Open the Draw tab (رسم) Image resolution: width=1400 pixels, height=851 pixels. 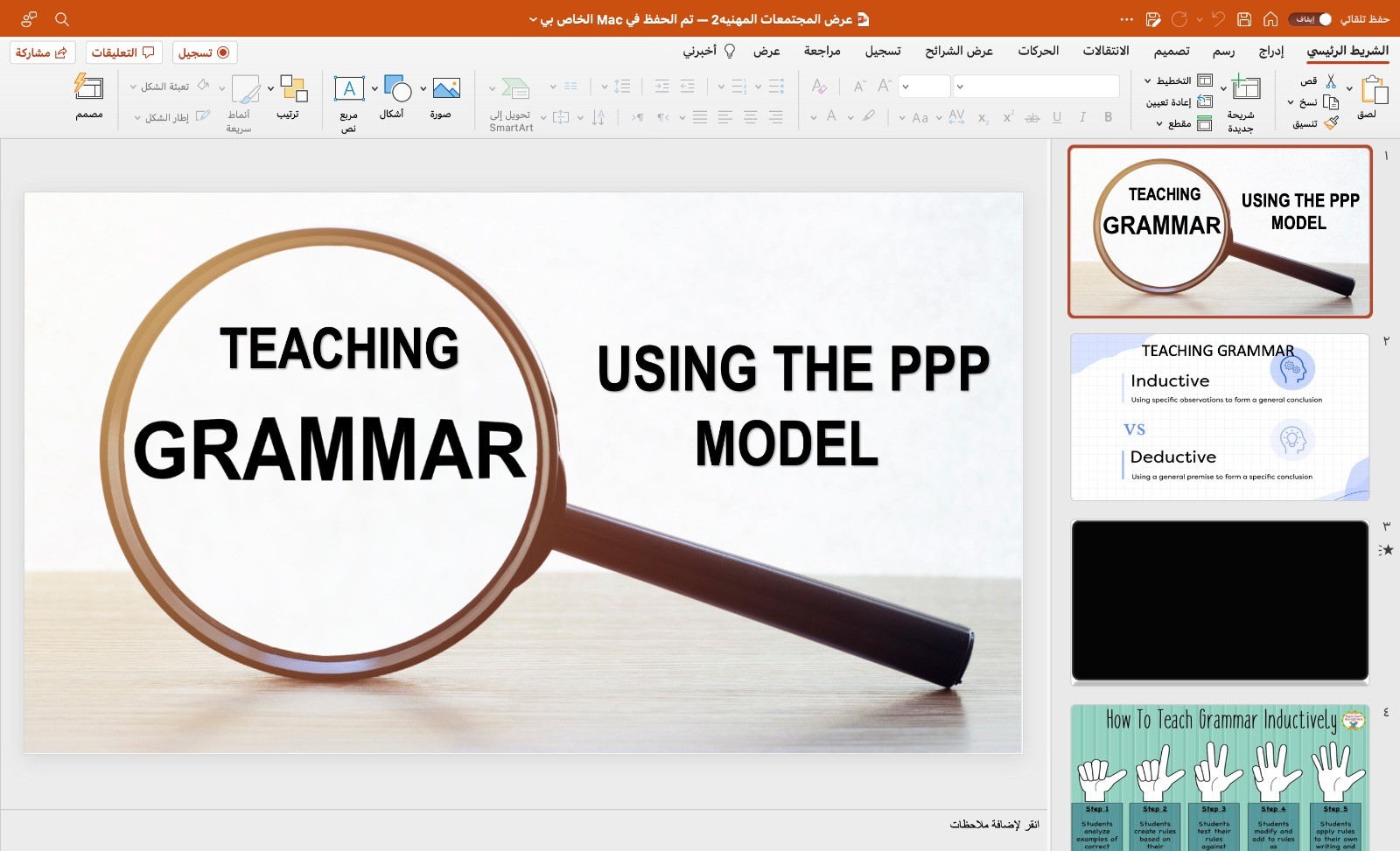point(1223,51)
